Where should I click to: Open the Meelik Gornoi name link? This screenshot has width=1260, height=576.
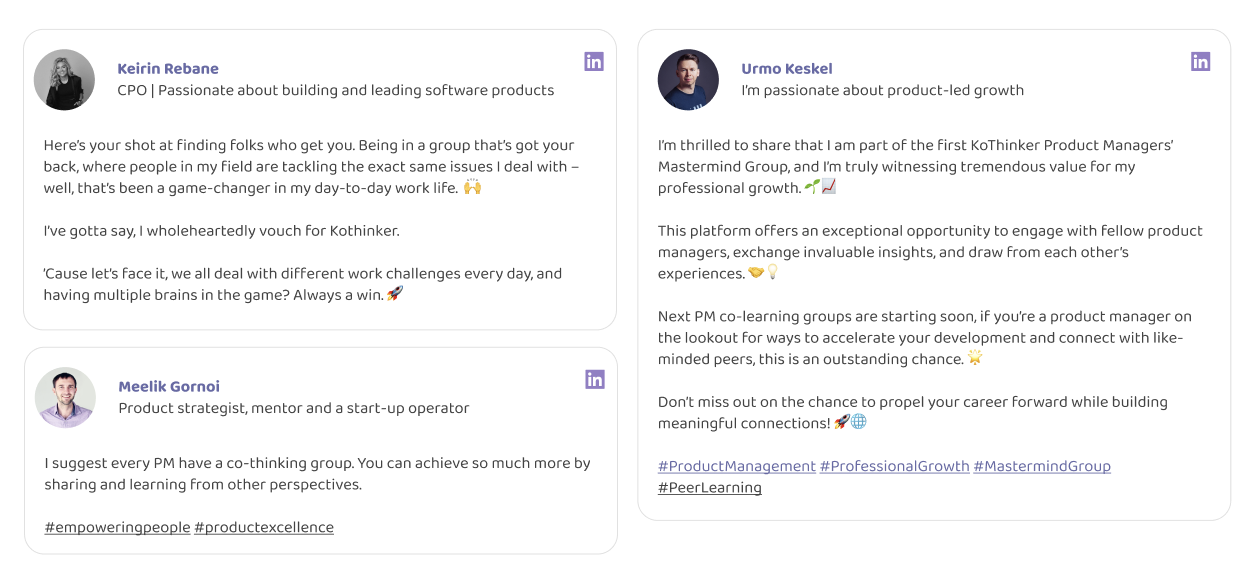point(169,387)
